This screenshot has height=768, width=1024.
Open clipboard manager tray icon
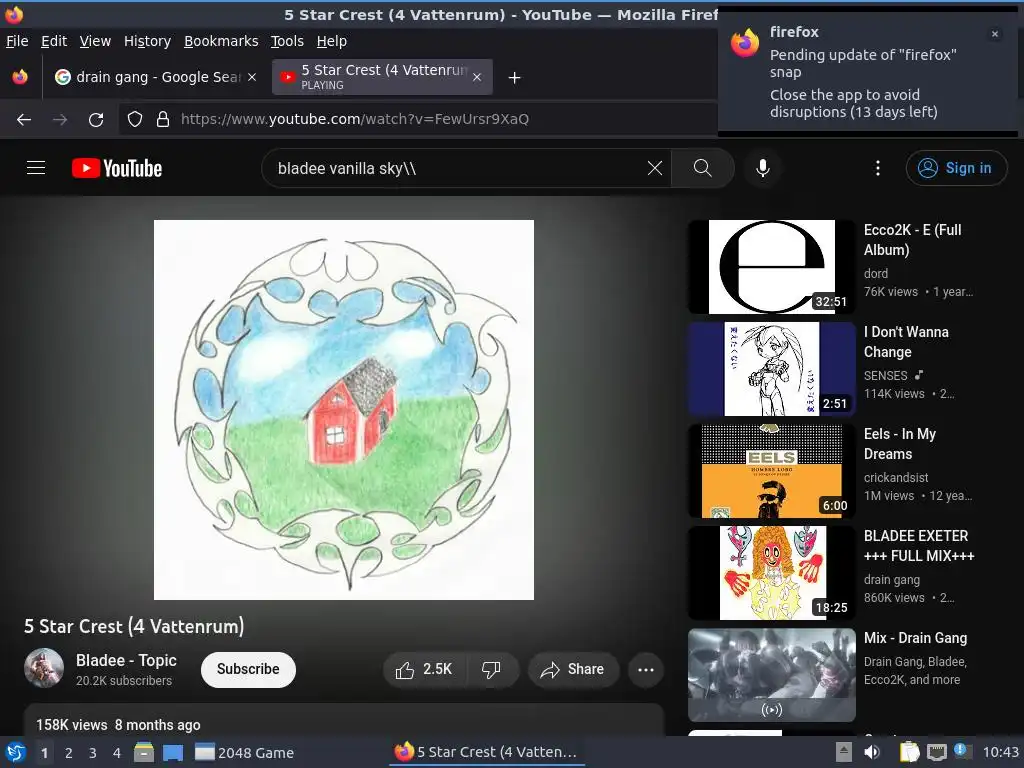(x=908, y=752)
